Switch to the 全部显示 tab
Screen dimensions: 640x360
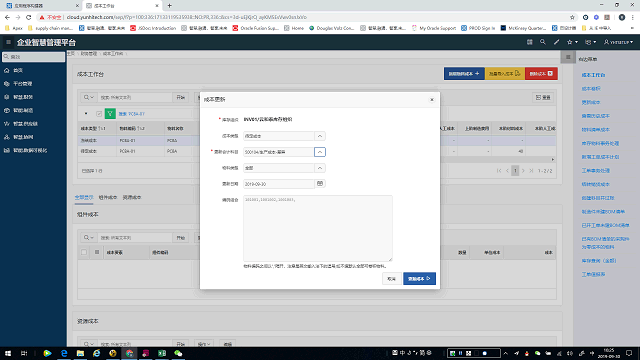(84, 198)
